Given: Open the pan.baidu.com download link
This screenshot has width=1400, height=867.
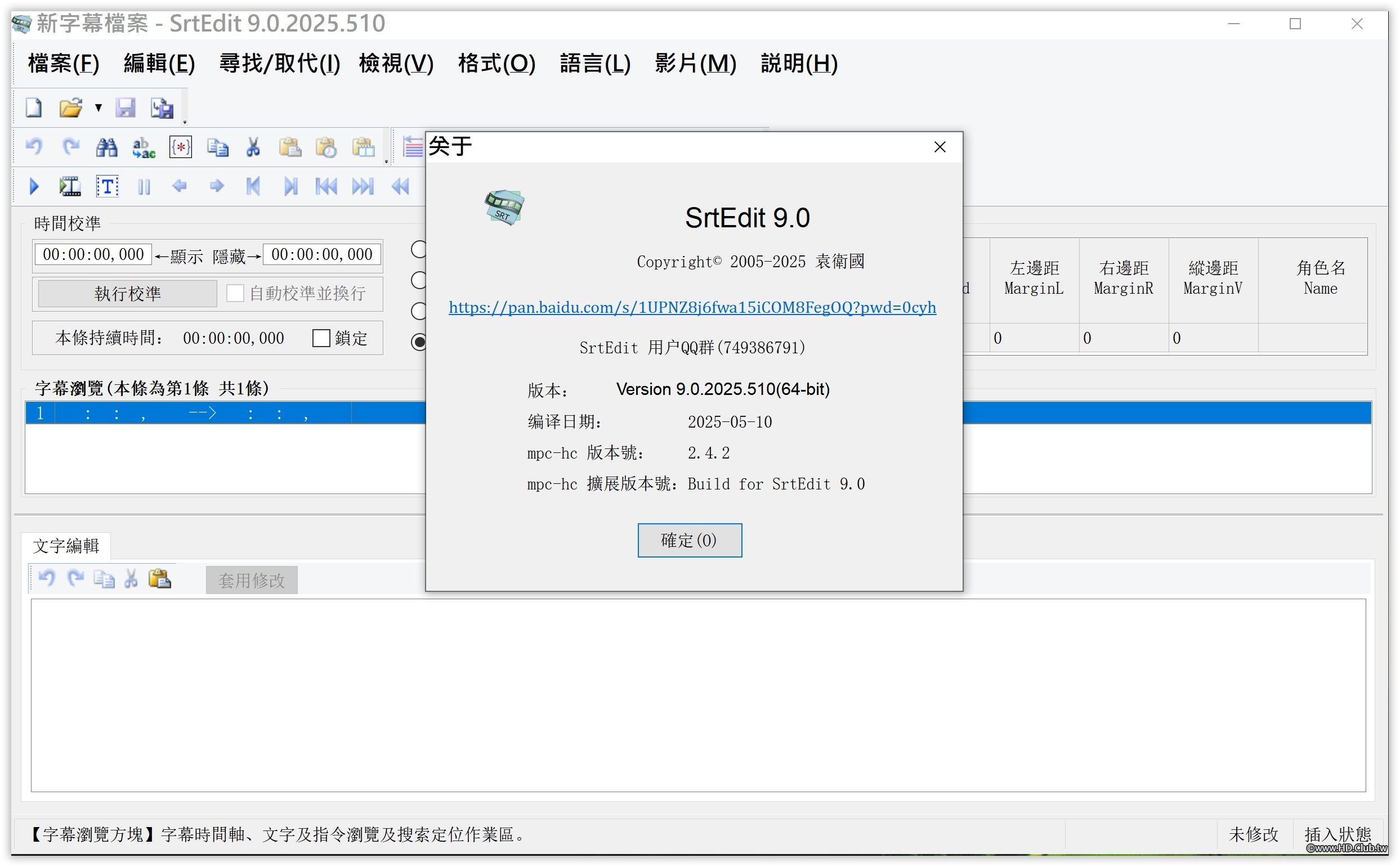Looking at the screenshot, I should 692,307.
